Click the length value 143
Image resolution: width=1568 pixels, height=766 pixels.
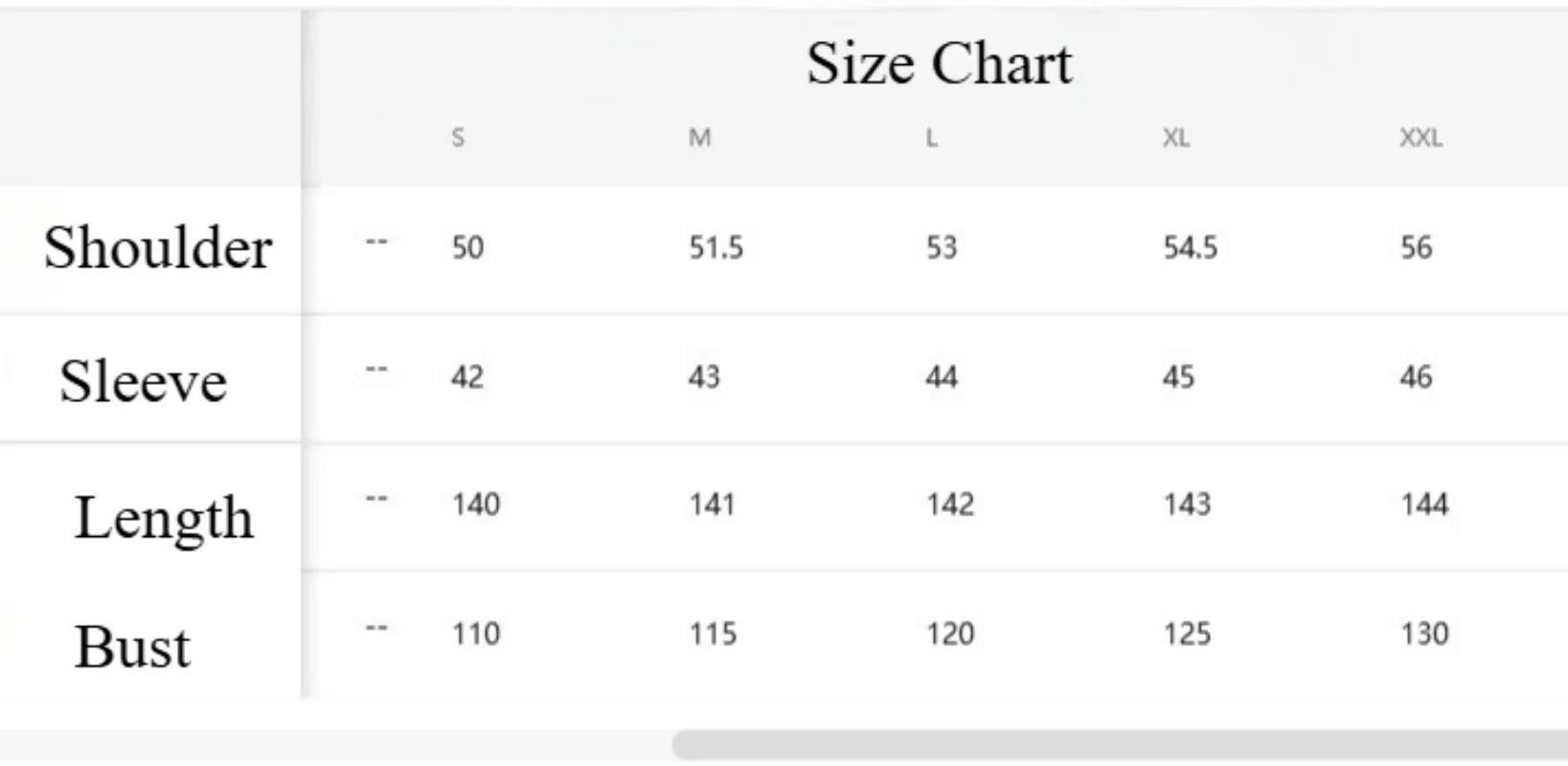pos(1187,505)
